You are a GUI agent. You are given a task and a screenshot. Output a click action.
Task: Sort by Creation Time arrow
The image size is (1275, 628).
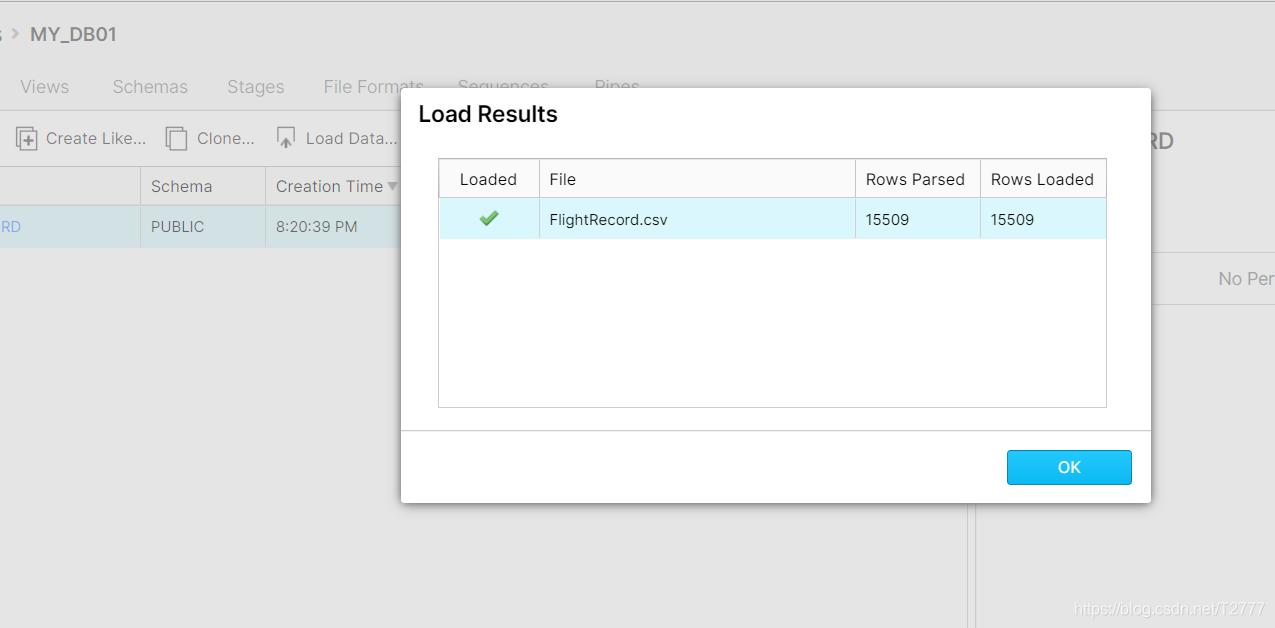pyautogui.click(x=393, y=186)
